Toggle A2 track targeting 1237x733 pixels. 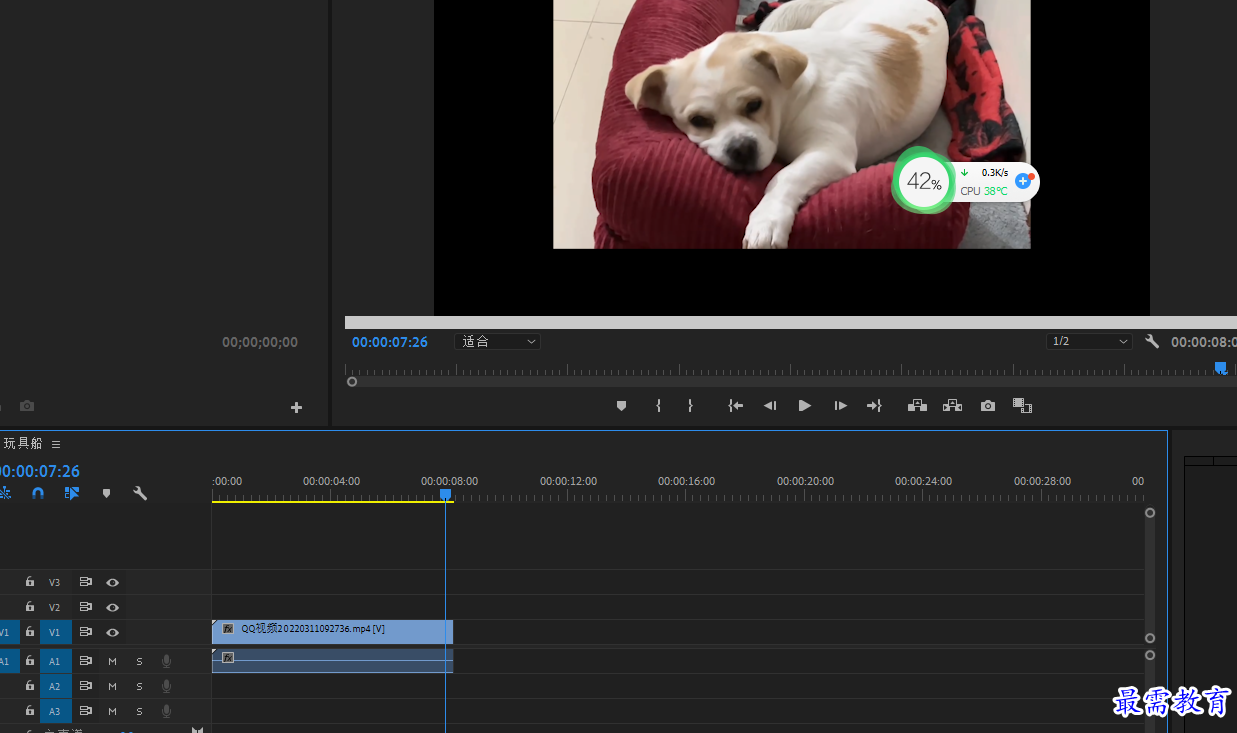pos(55,686)
